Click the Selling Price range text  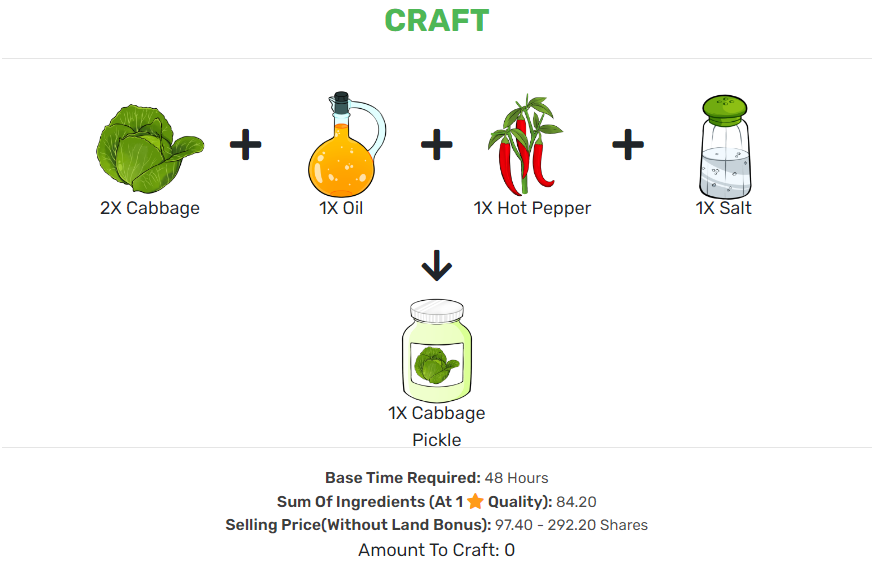tap(571, 525)
